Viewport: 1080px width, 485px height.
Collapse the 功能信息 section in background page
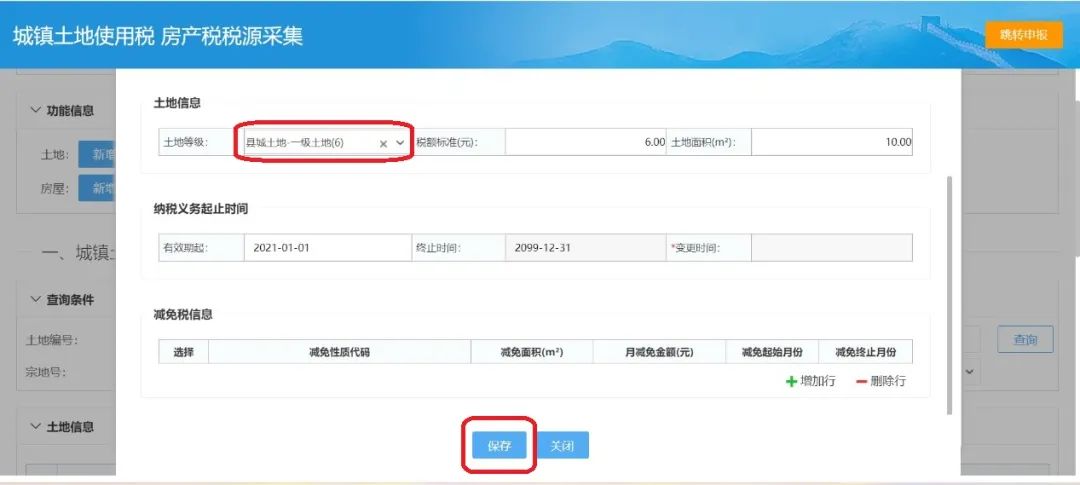click(36, 110)
